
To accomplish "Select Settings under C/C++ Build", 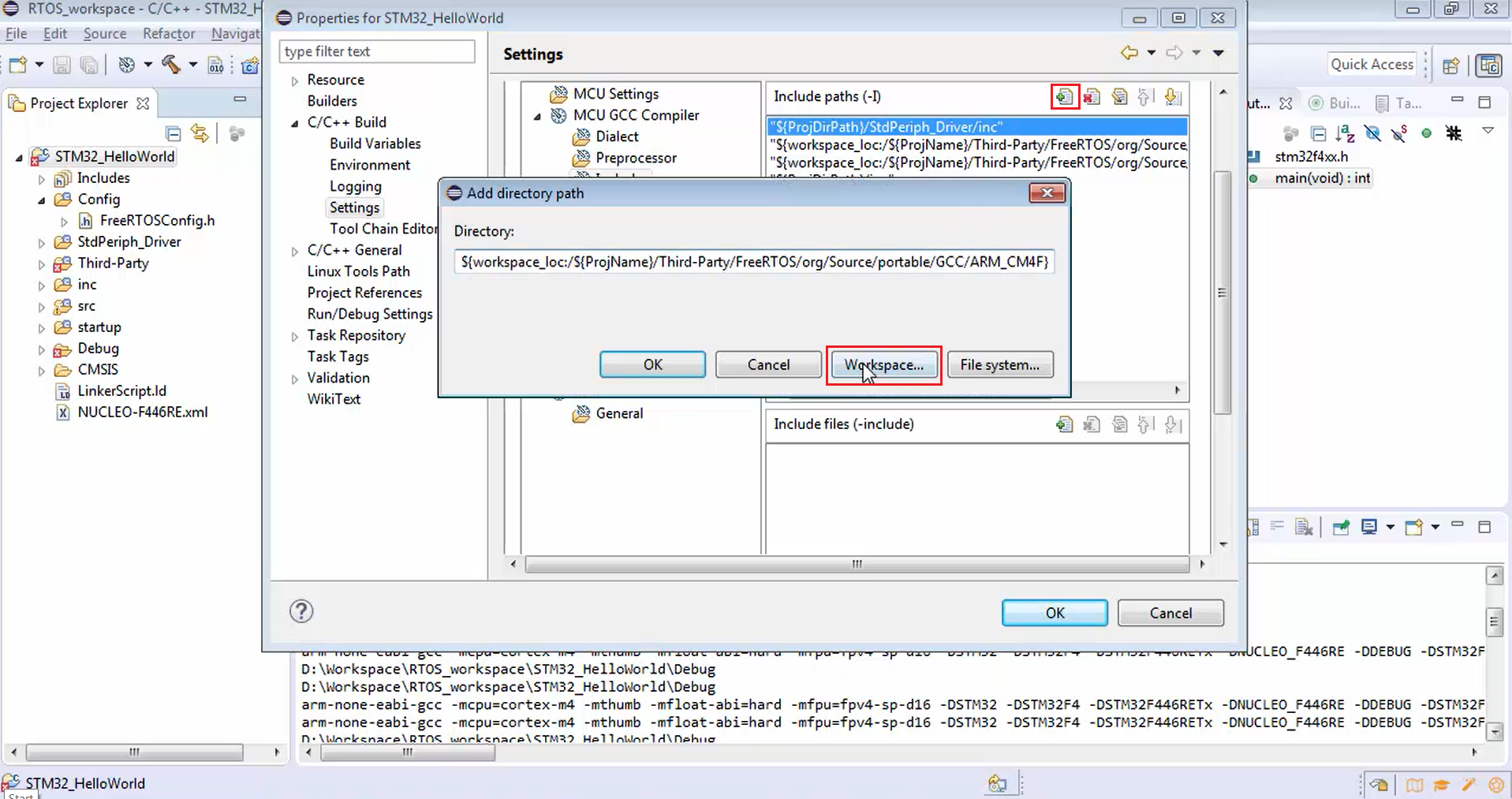I will coord(354,207).
